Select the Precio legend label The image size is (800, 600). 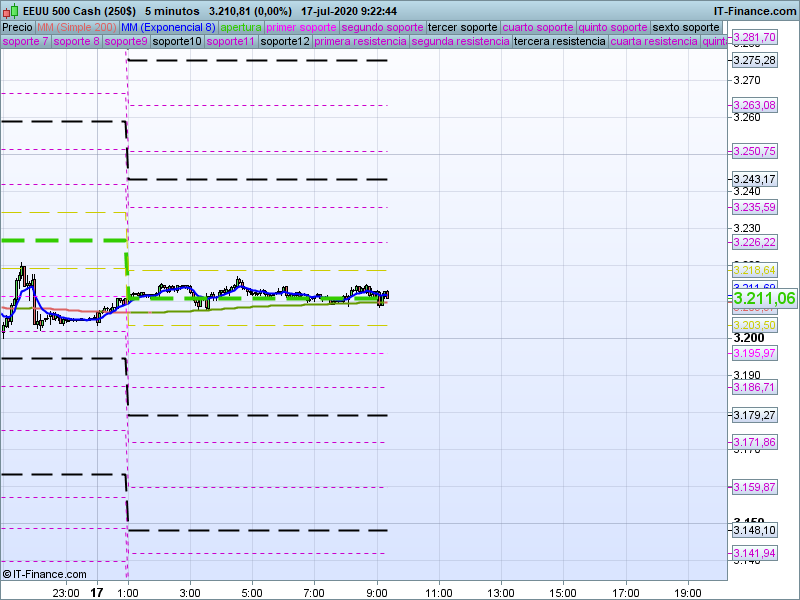click(17, 27)
